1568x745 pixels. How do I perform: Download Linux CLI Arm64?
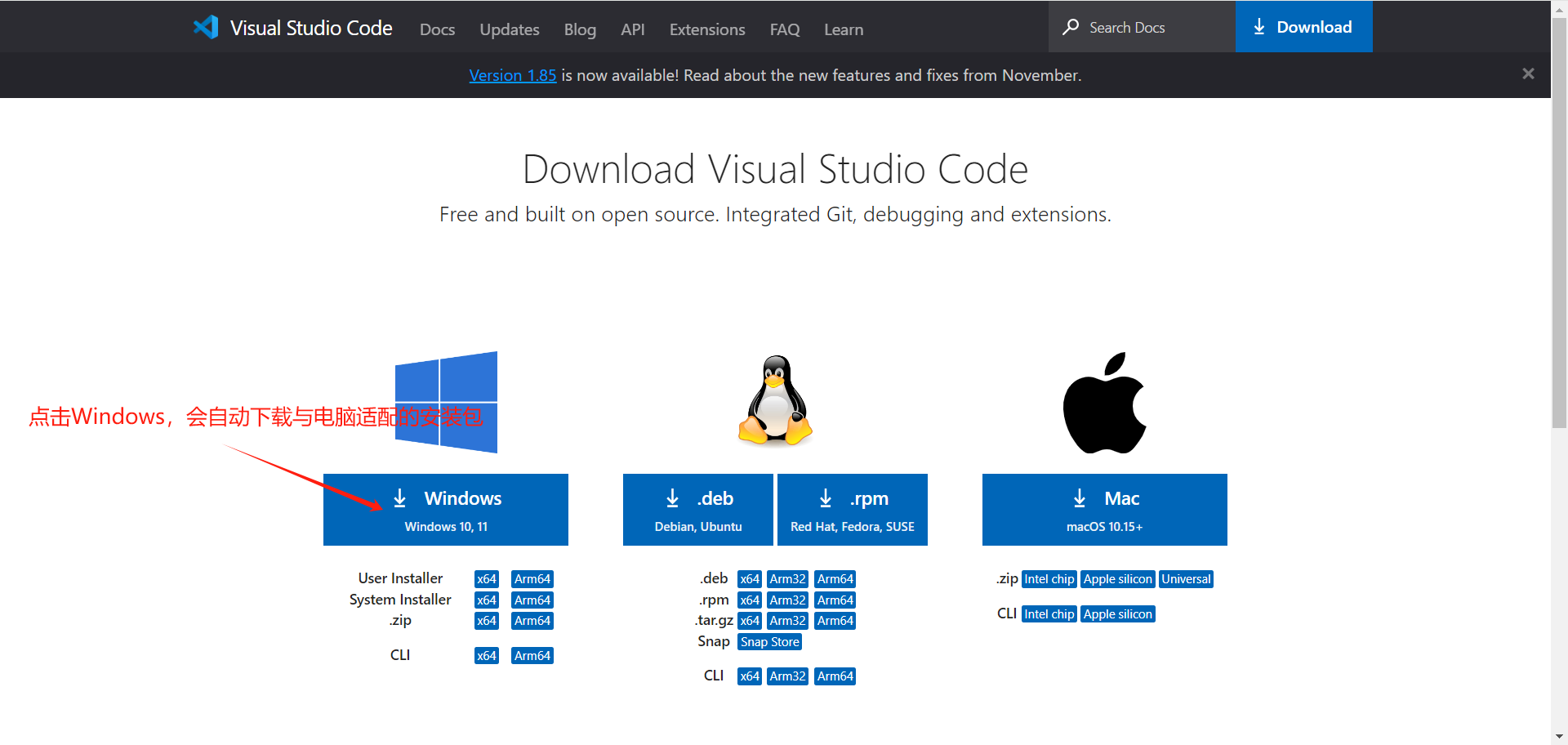point(835,676)
